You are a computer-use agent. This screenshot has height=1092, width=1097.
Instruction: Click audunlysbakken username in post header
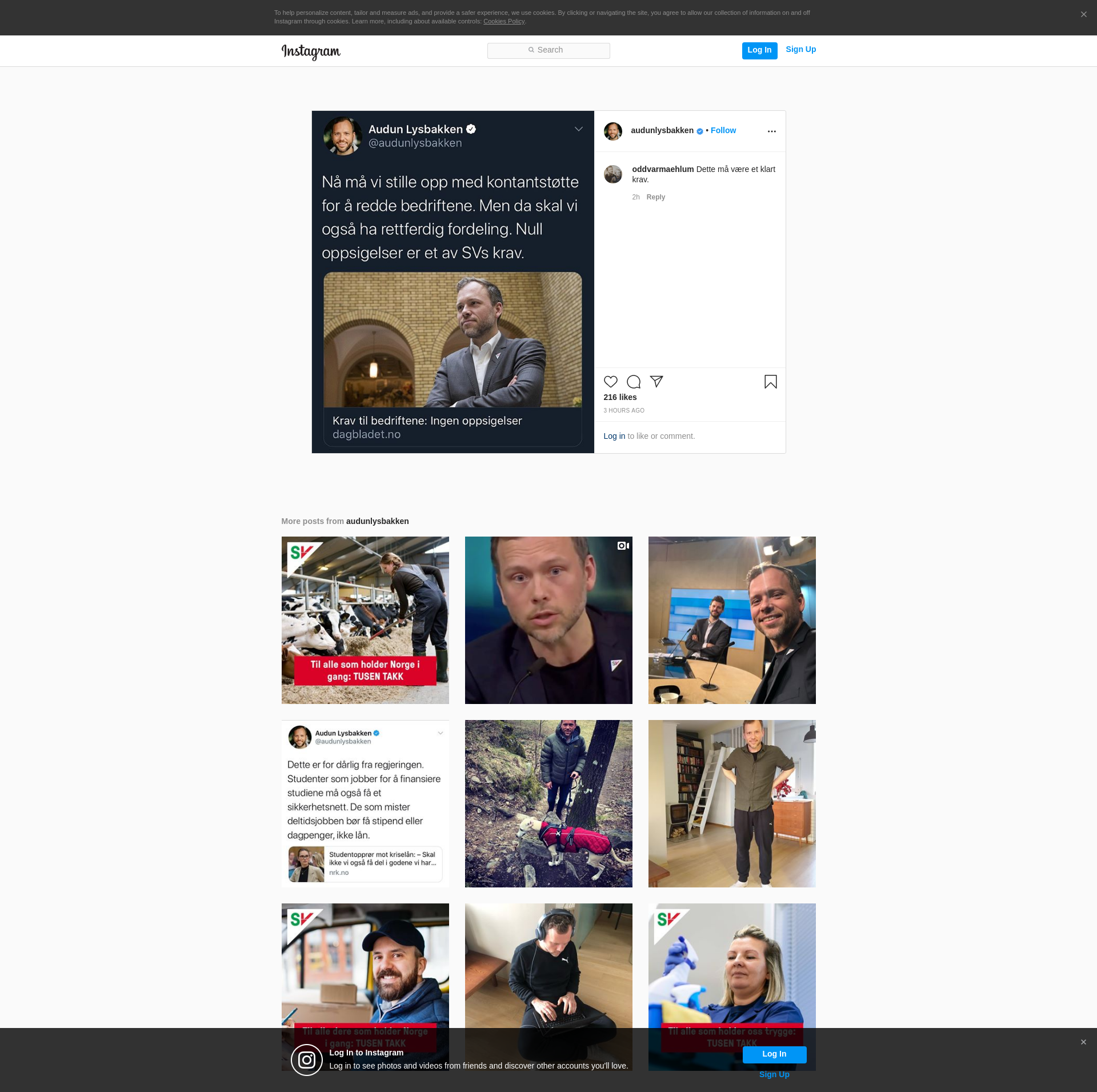point(662,131)
